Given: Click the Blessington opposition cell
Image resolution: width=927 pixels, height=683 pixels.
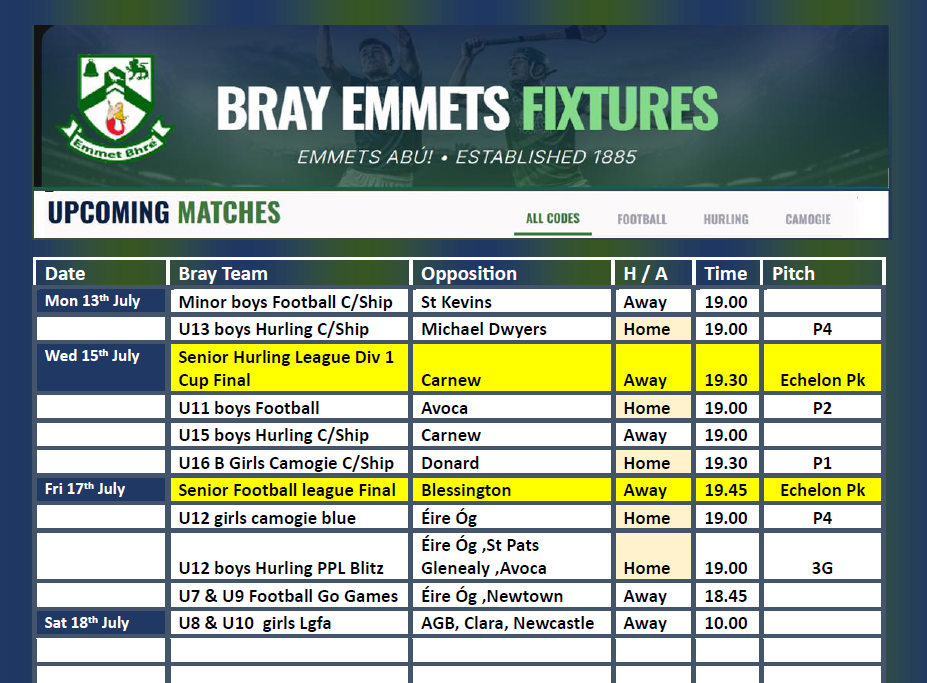Looking at the screenshot, I should click(511, 490).
